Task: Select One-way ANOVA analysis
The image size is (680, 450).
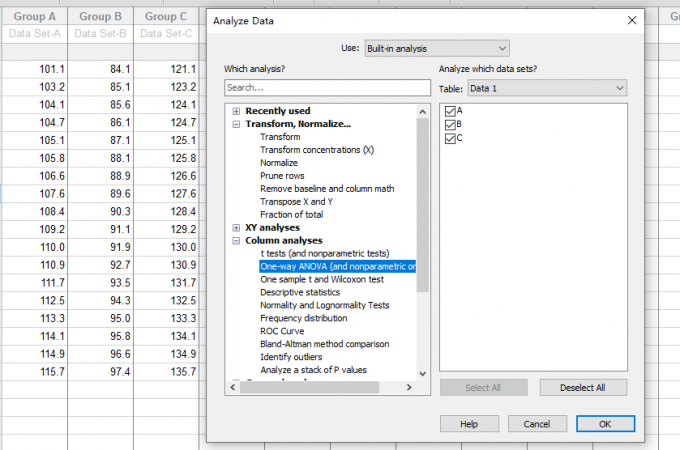Action: click(x=338, y=267)
